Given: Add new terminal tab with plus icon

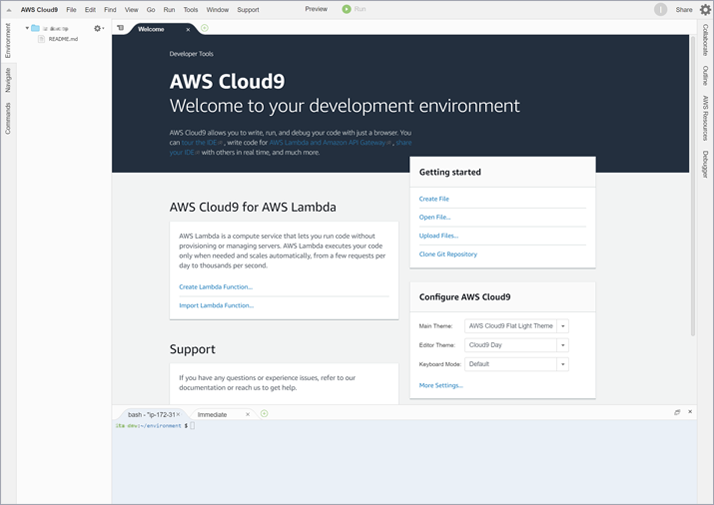Looking at the screenshot, I should [264, 413].
